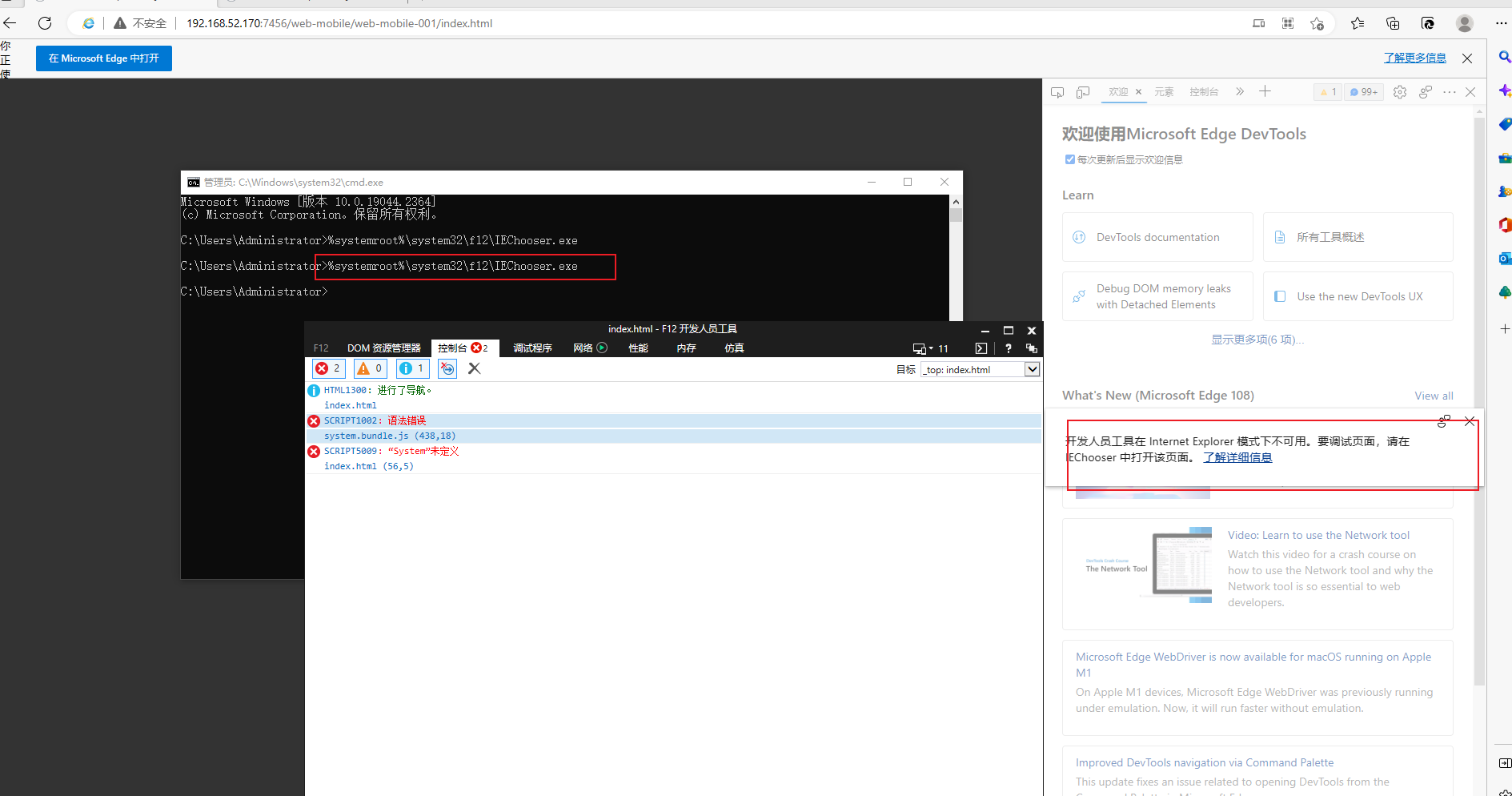Viewport: 1512px width, 796px height.
Task: Select the 元素 tab in Edge DevTools
Action: [1164, 92]
